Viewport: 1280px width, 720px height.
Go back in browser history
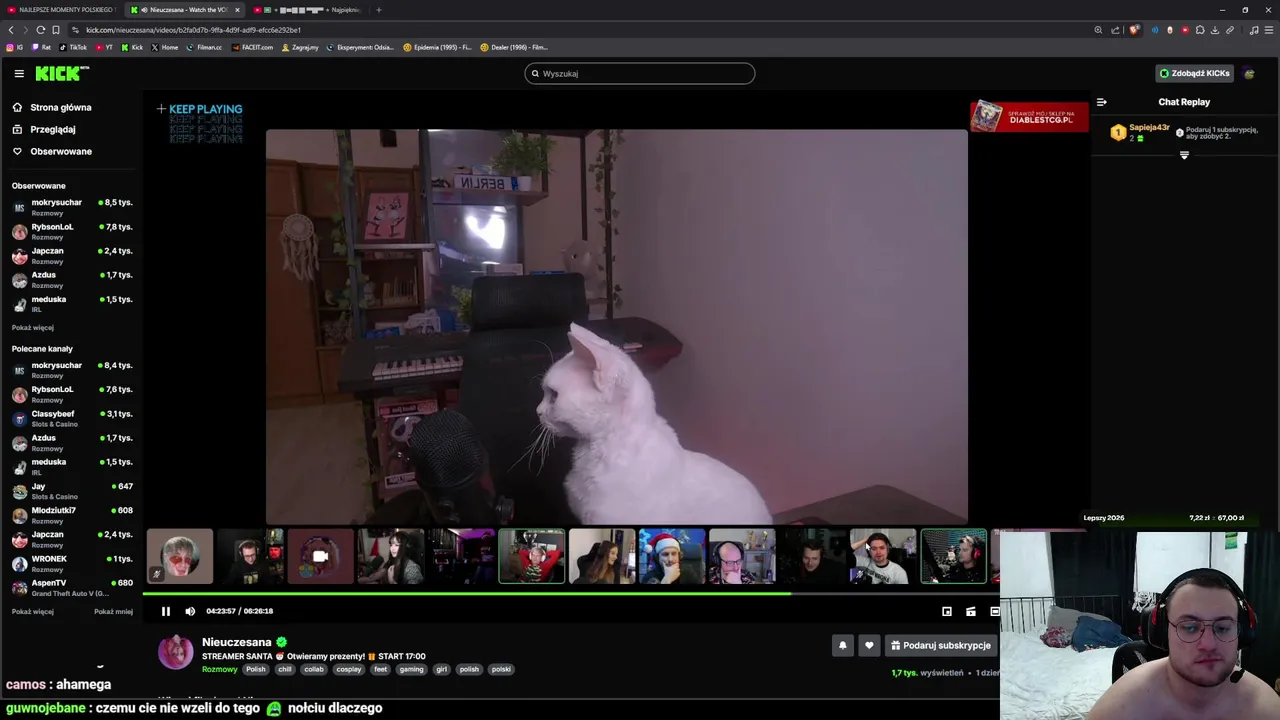click(x=11, y=30)
